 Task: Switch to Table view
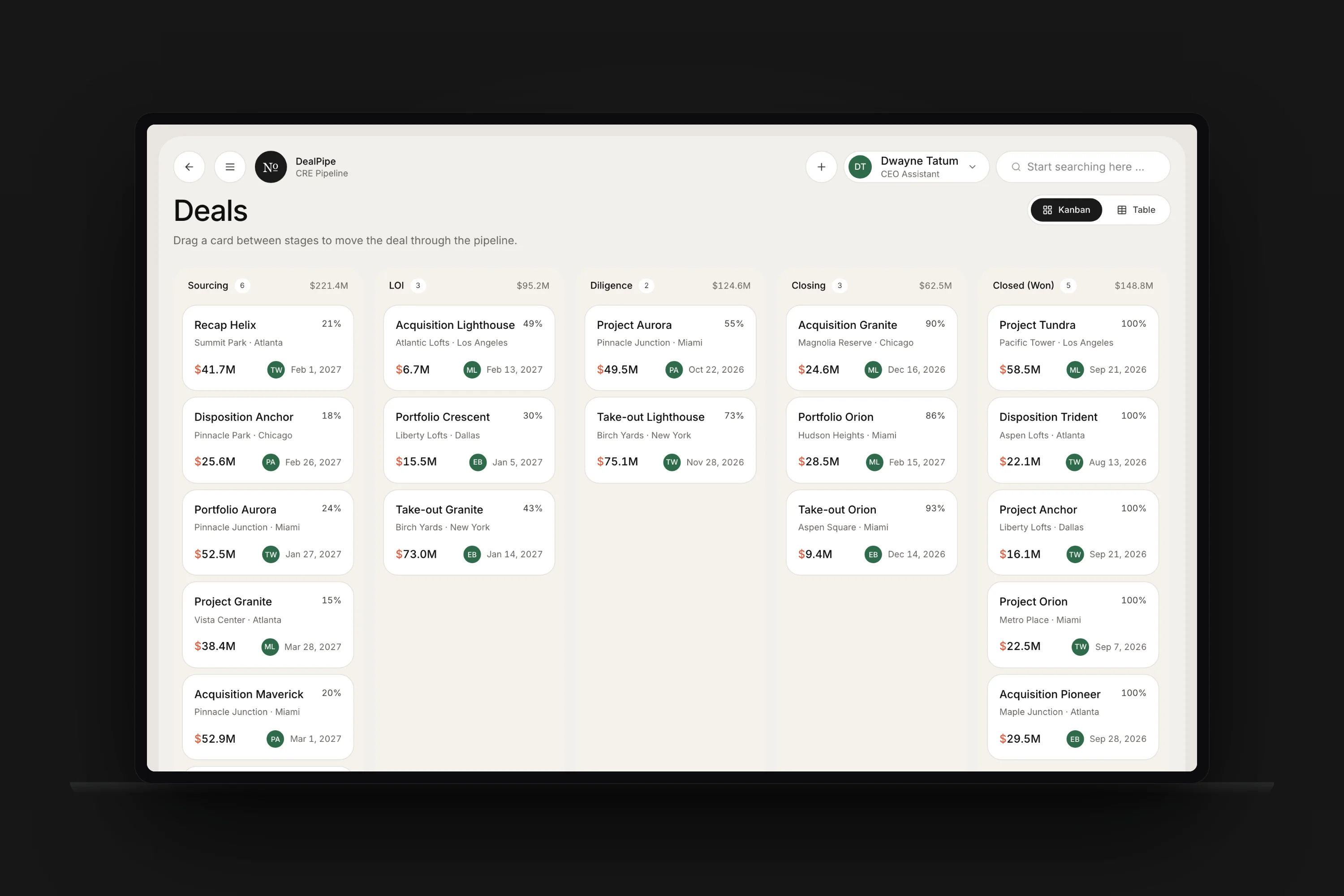[1135, 210]
